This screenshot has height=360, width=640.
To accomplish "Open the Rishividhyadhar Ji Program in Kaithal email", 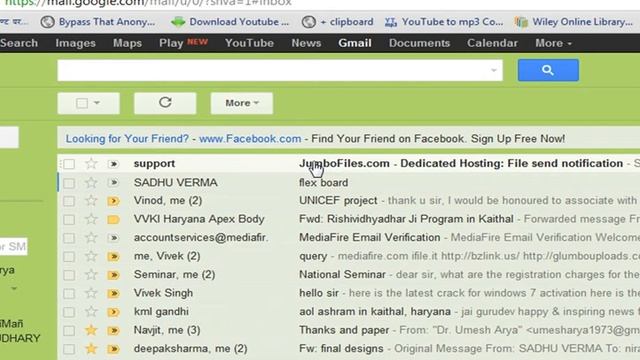I will pos(406,219).
